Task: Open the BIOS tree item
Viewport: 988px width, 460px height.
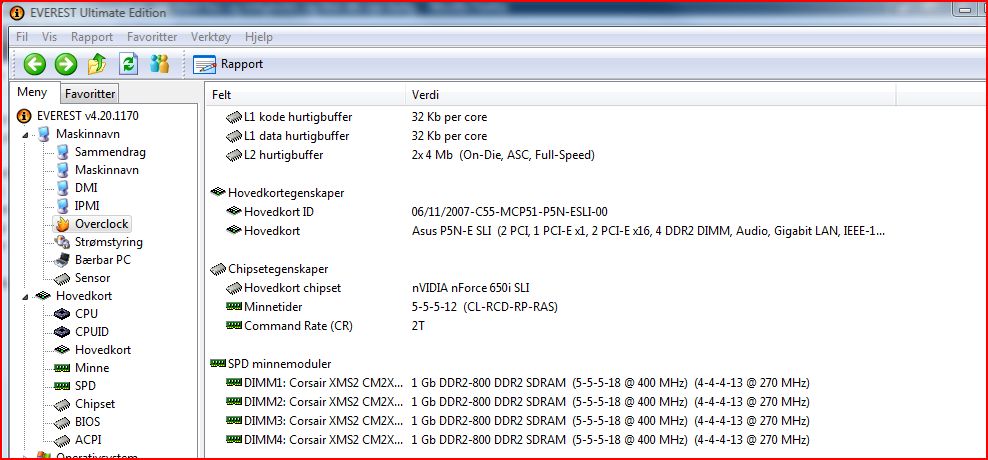Action: point(78,422)
